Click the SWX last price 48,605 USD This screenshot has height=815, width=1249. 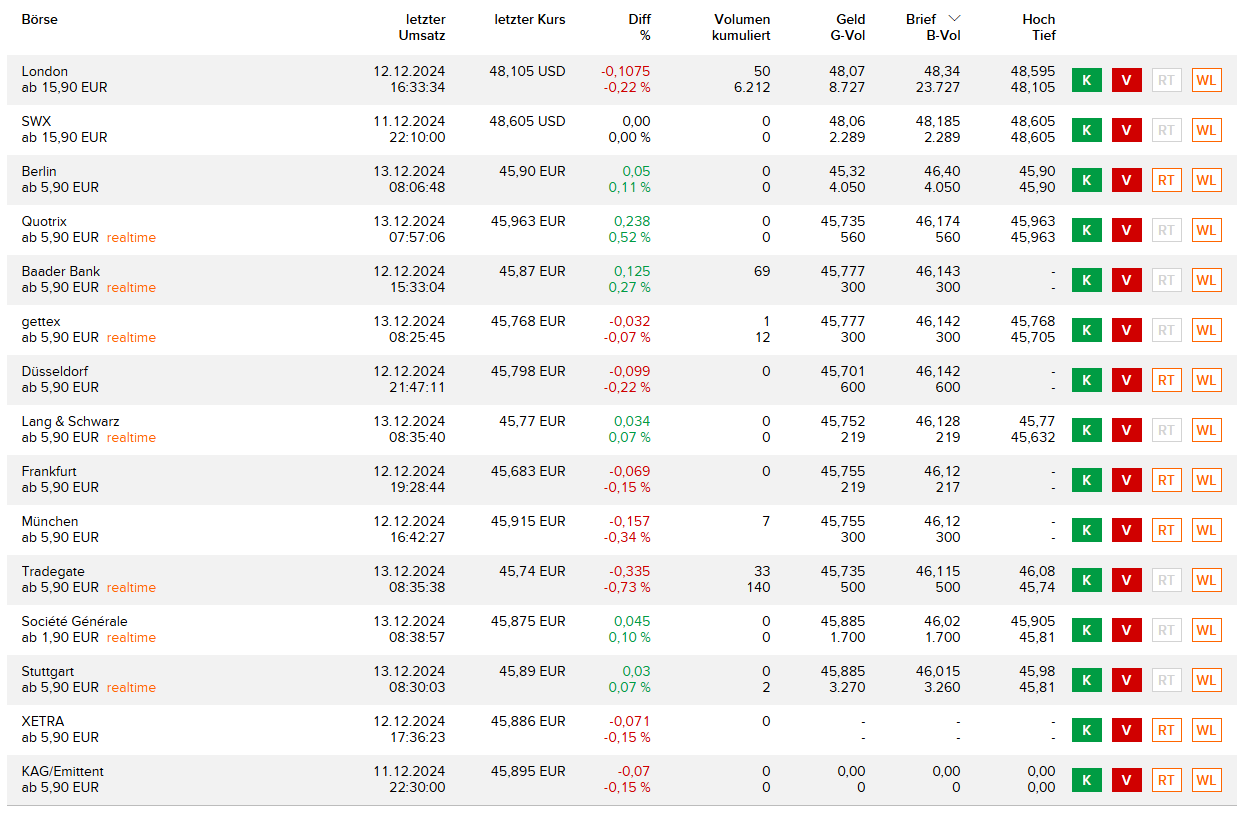(527, 121)
